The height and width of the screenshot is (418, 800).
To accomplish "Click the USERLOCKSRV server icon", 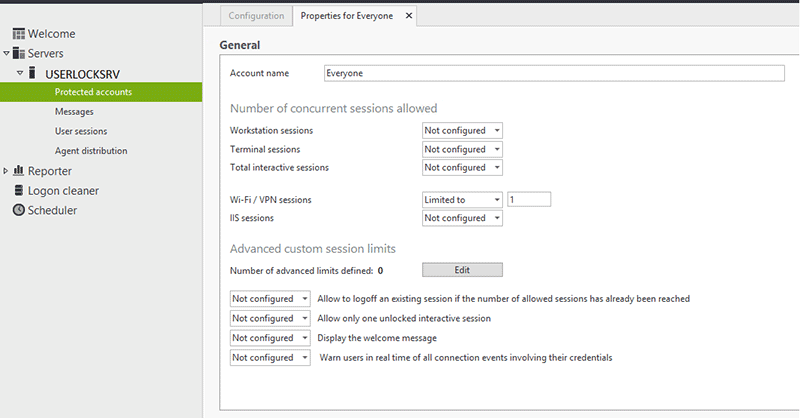I will [x=32, y=73].
